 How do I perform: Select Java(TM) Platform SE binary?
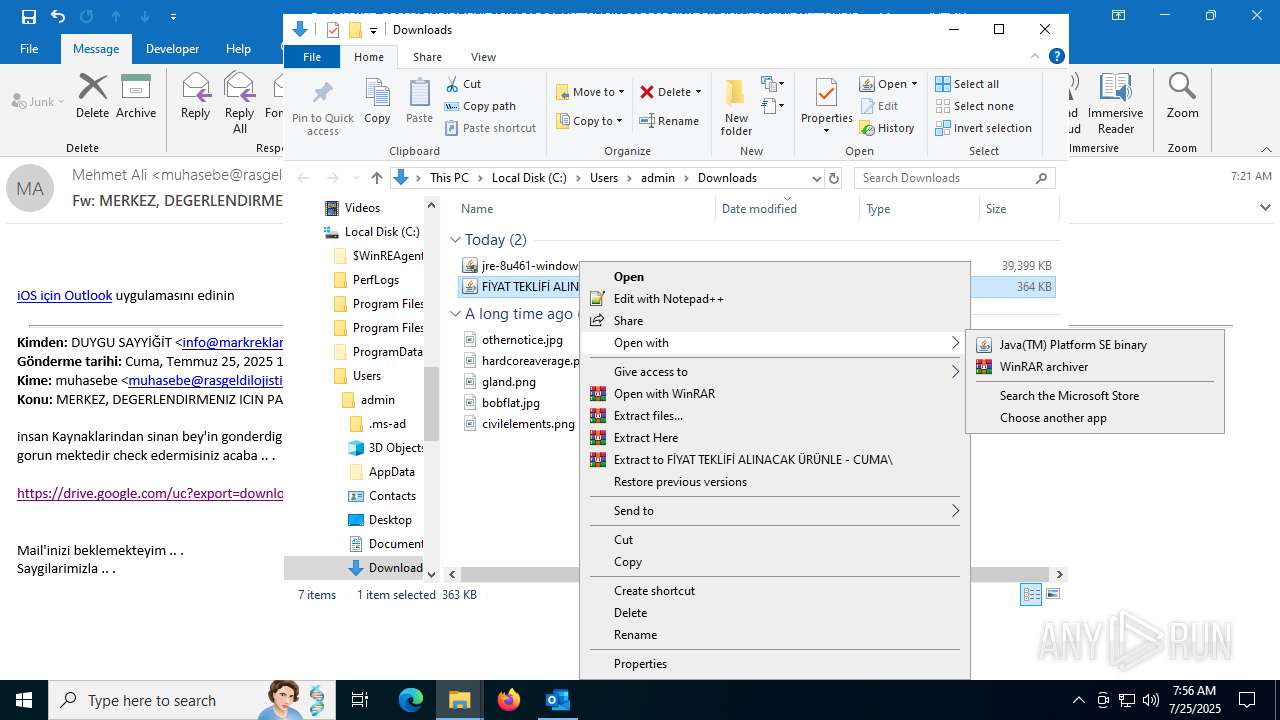click(1095, 345)
